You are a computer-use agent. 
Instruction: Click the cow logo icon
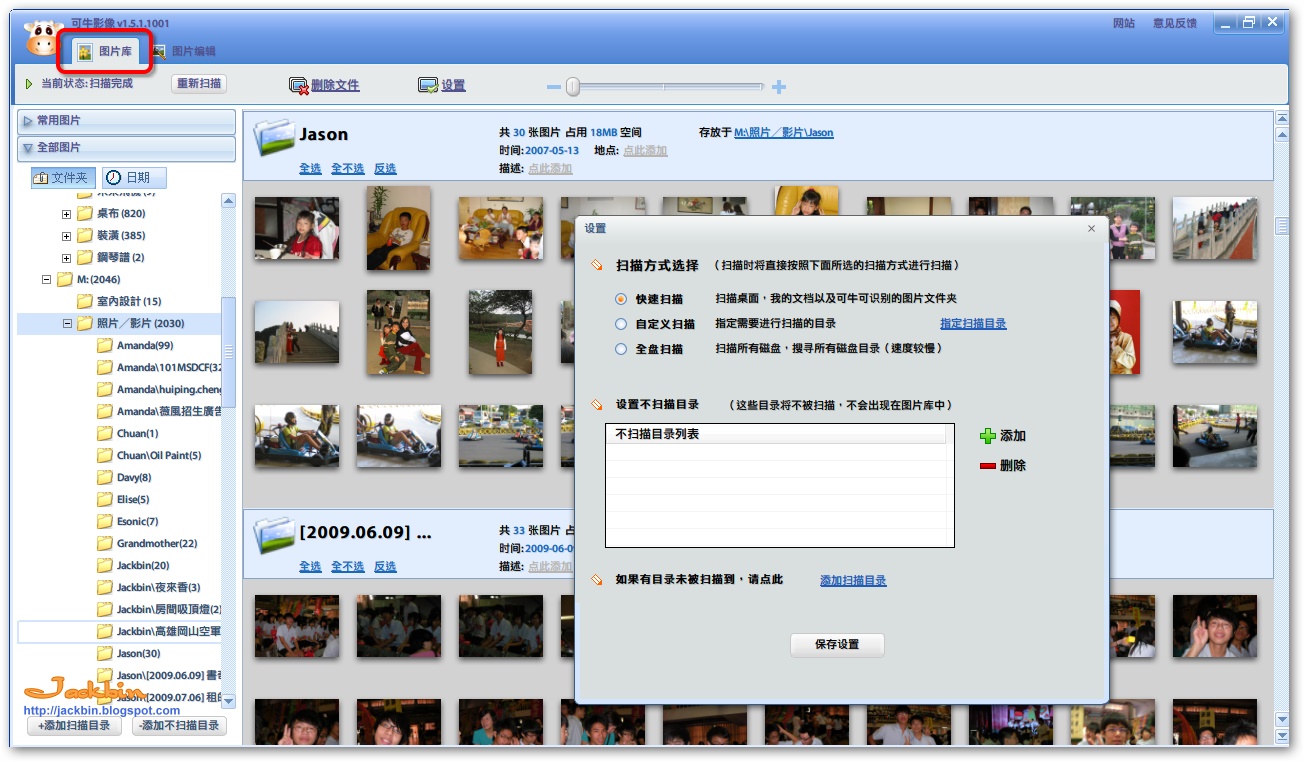tap(43, 39)
